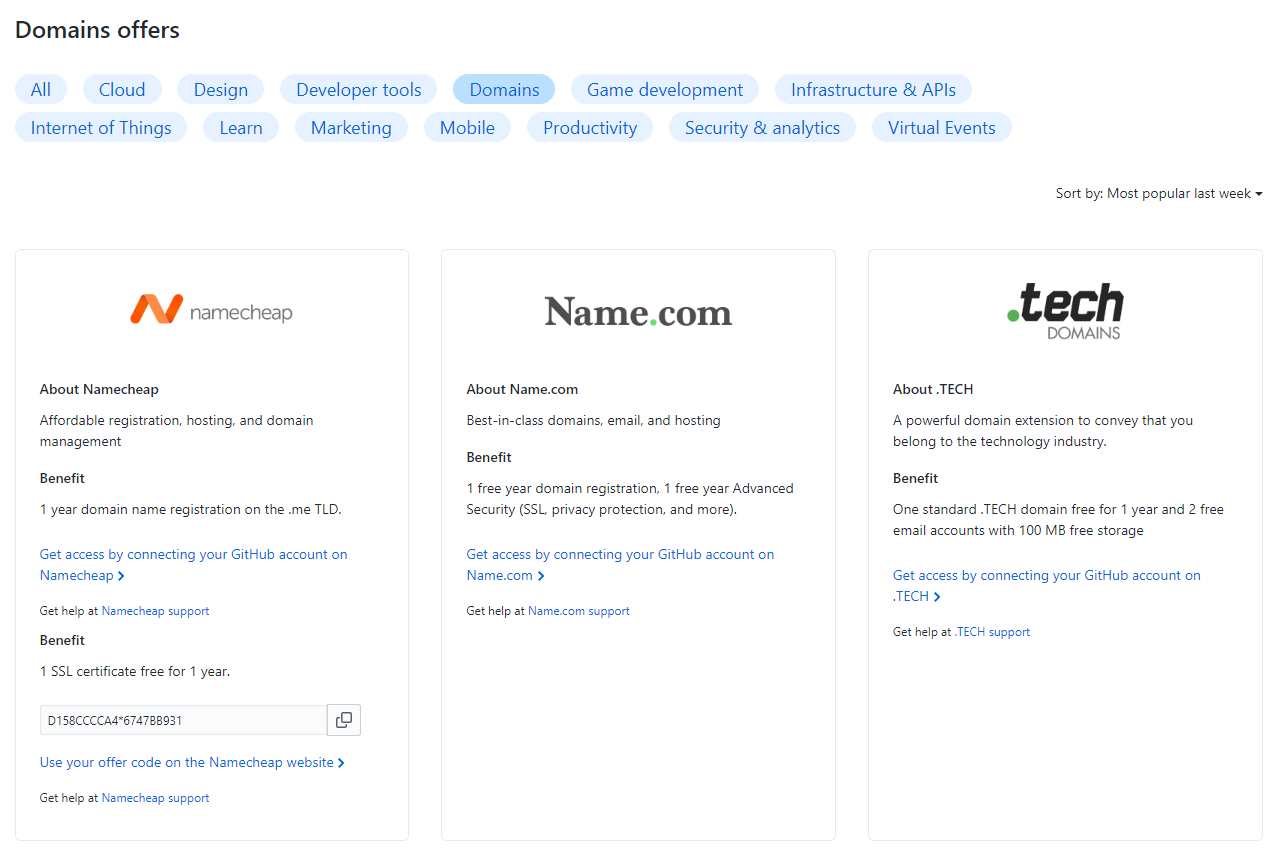
Task: Click text '1 year domain name registration on the .me TLD.'
Action: (191, 510)
